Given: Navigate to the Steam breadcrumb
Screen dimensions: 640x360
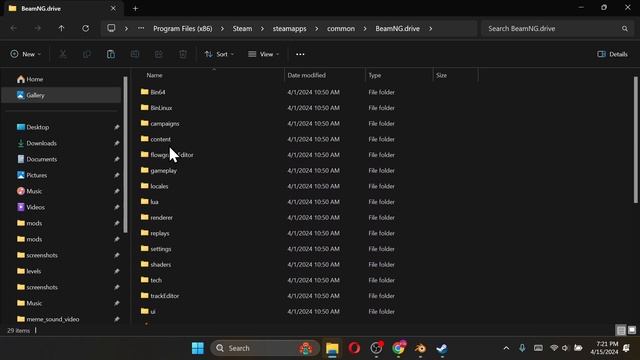Looking at the screenshot, I should click(242, 29).
